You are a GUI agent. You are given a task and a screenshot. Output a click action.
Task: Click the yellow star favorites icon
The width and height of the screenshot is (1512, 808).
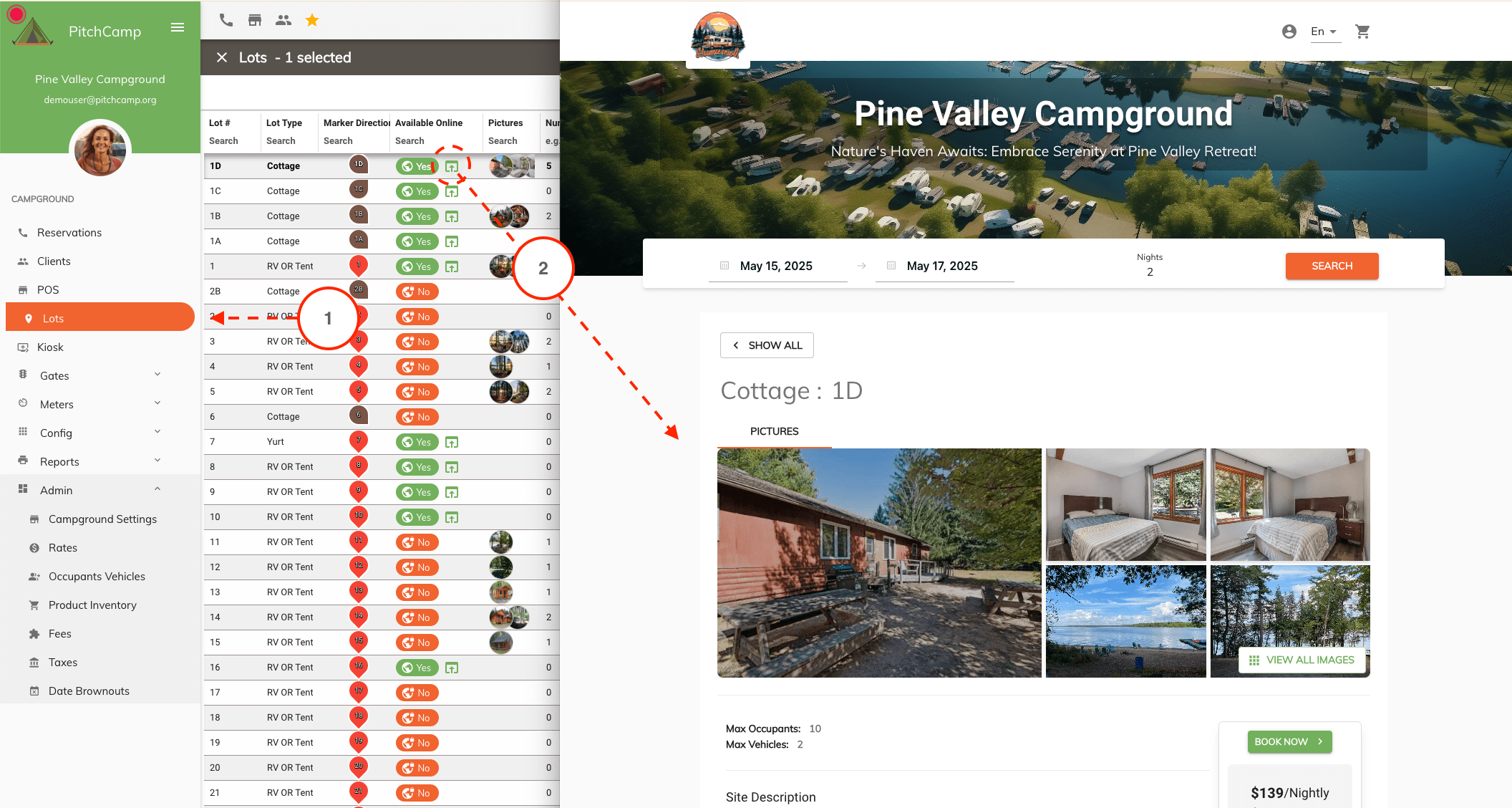312,20
